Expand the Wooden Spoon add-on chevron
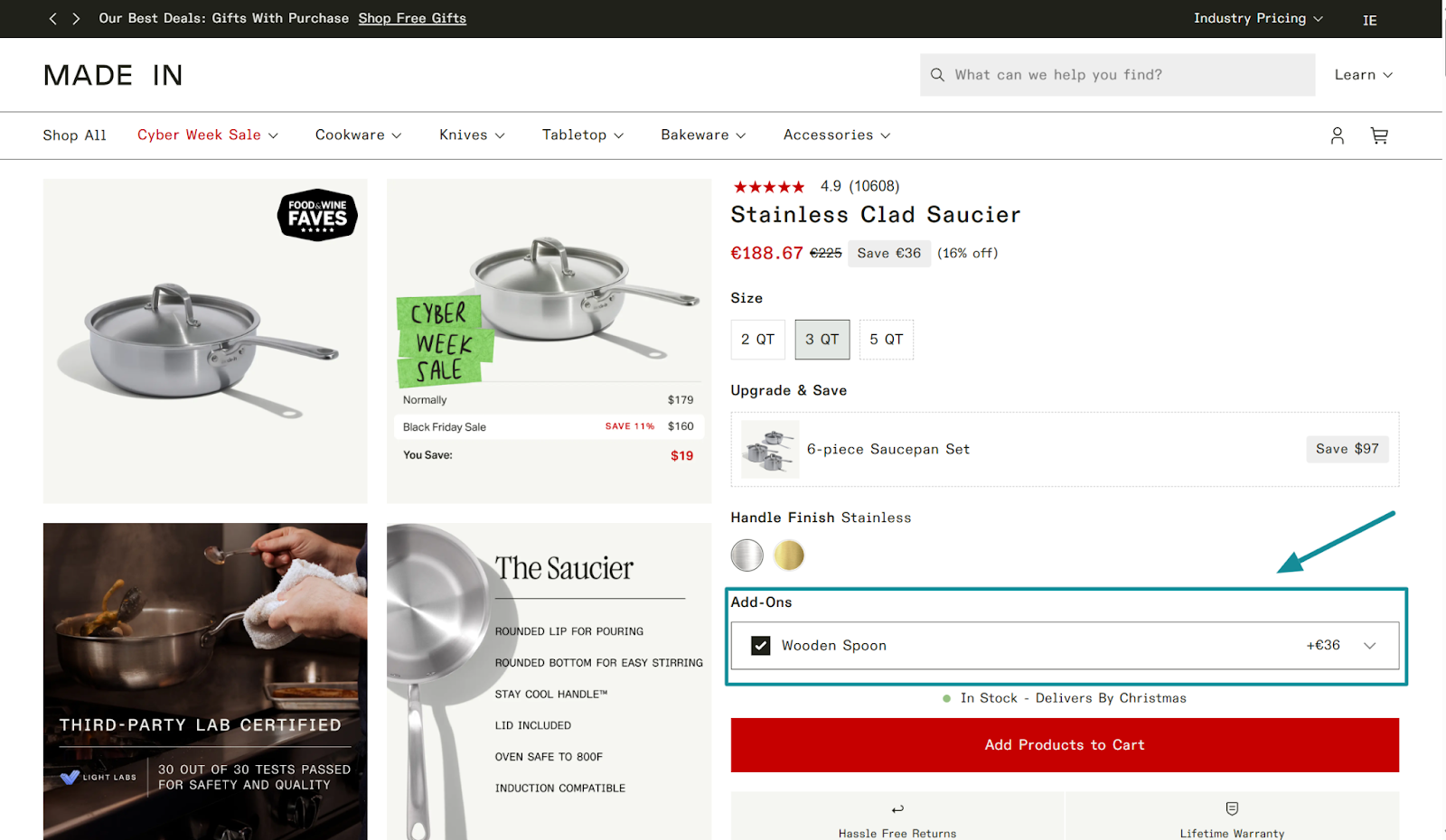This screenshot has width=1446, height=840. (x=1369, y=646)
